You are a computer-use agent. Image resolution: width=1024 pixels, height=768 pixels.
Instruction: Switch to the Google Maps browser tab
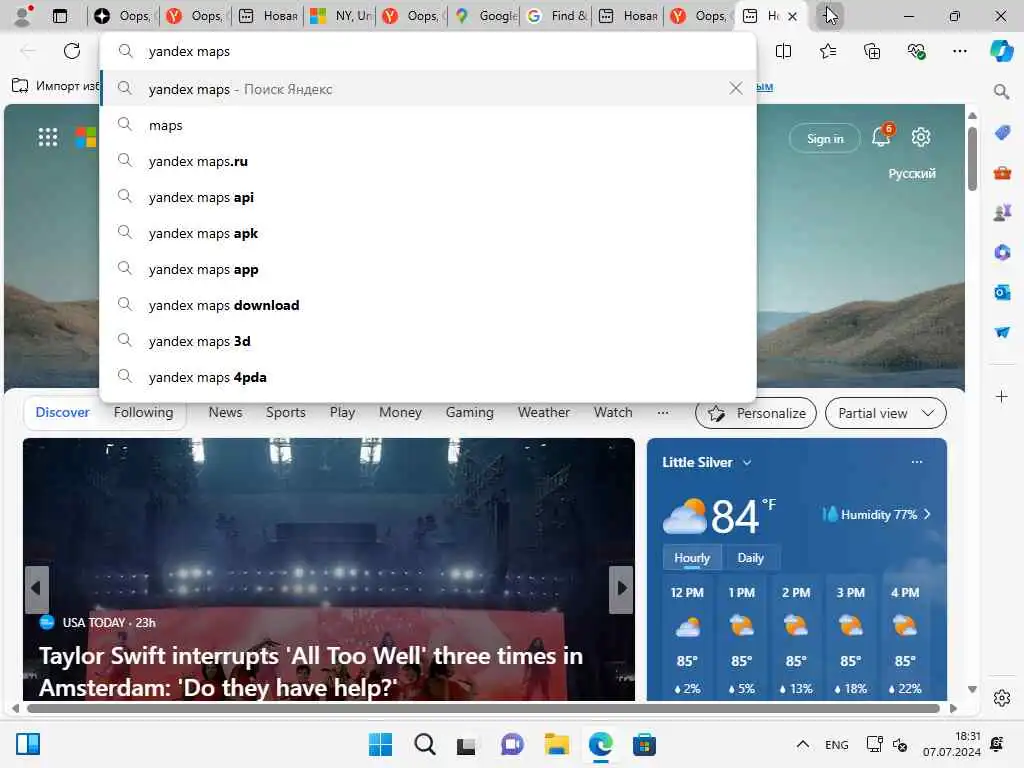coord(485,16)
